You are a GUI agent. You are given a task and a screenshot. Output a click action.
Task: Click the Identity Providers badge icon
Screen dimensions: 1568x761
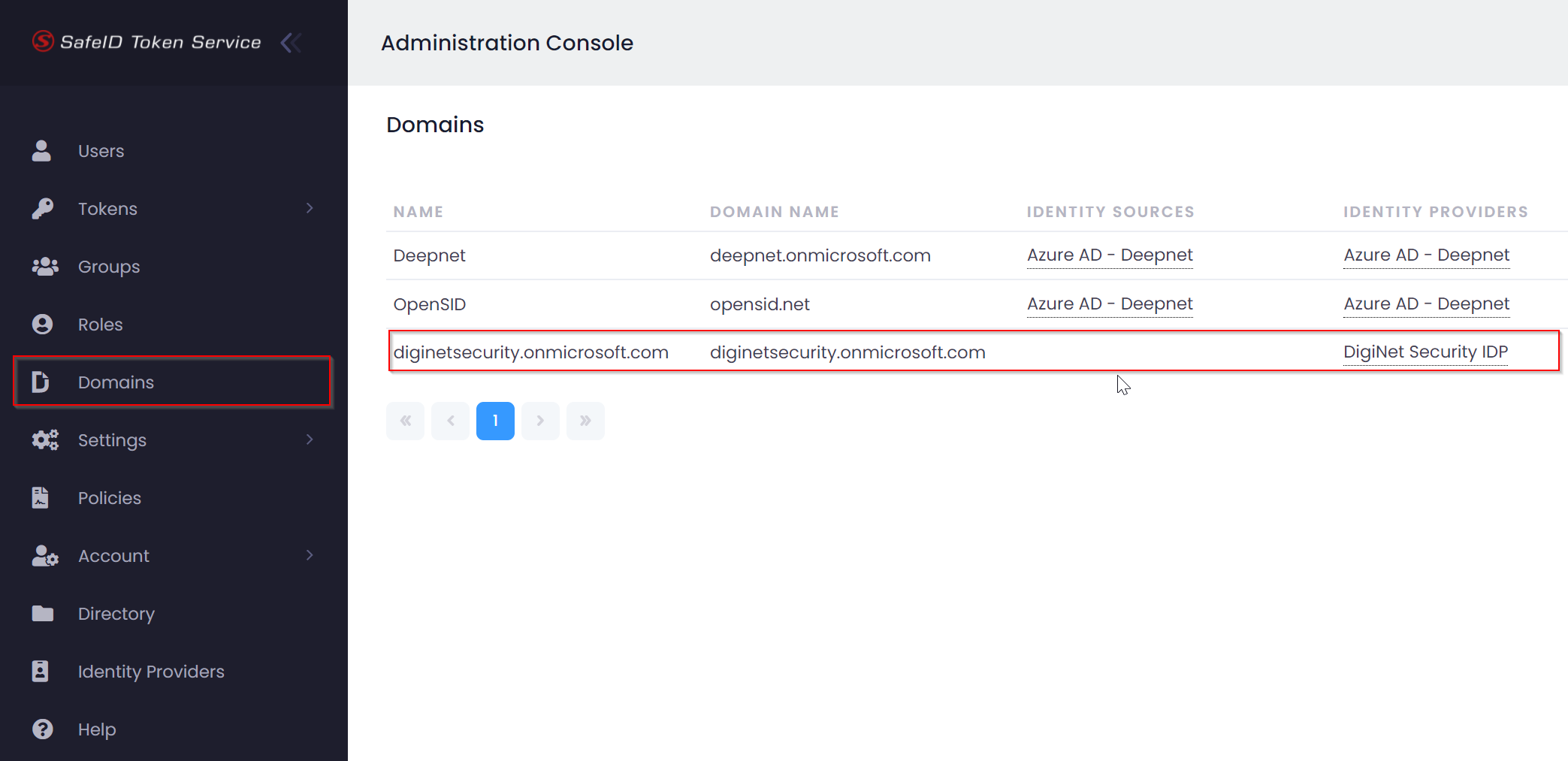pos(41,672)
